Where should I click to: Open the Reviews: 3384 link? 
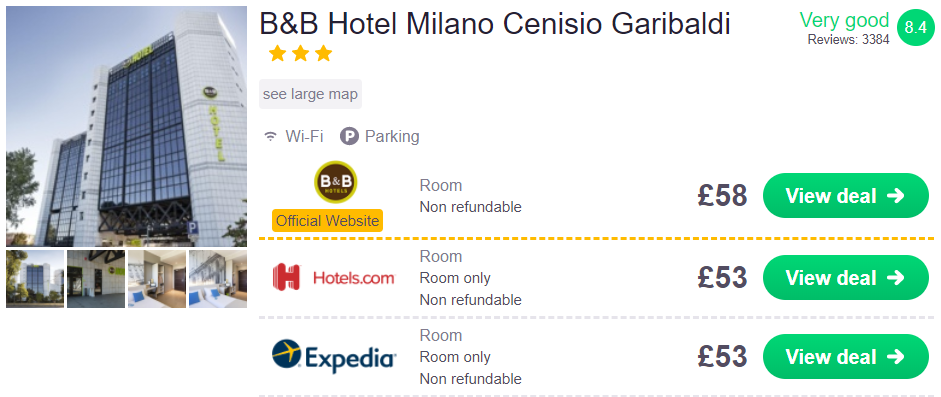point(848,40)
